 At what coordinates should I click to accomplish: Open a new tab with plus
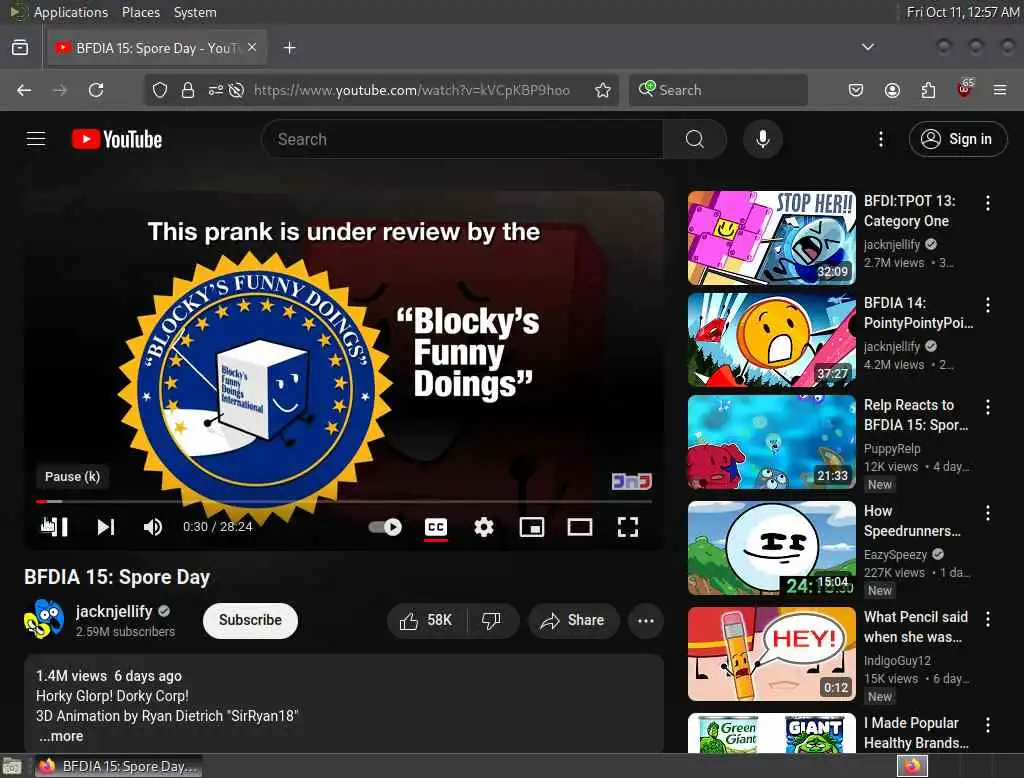tap(289, 48)
